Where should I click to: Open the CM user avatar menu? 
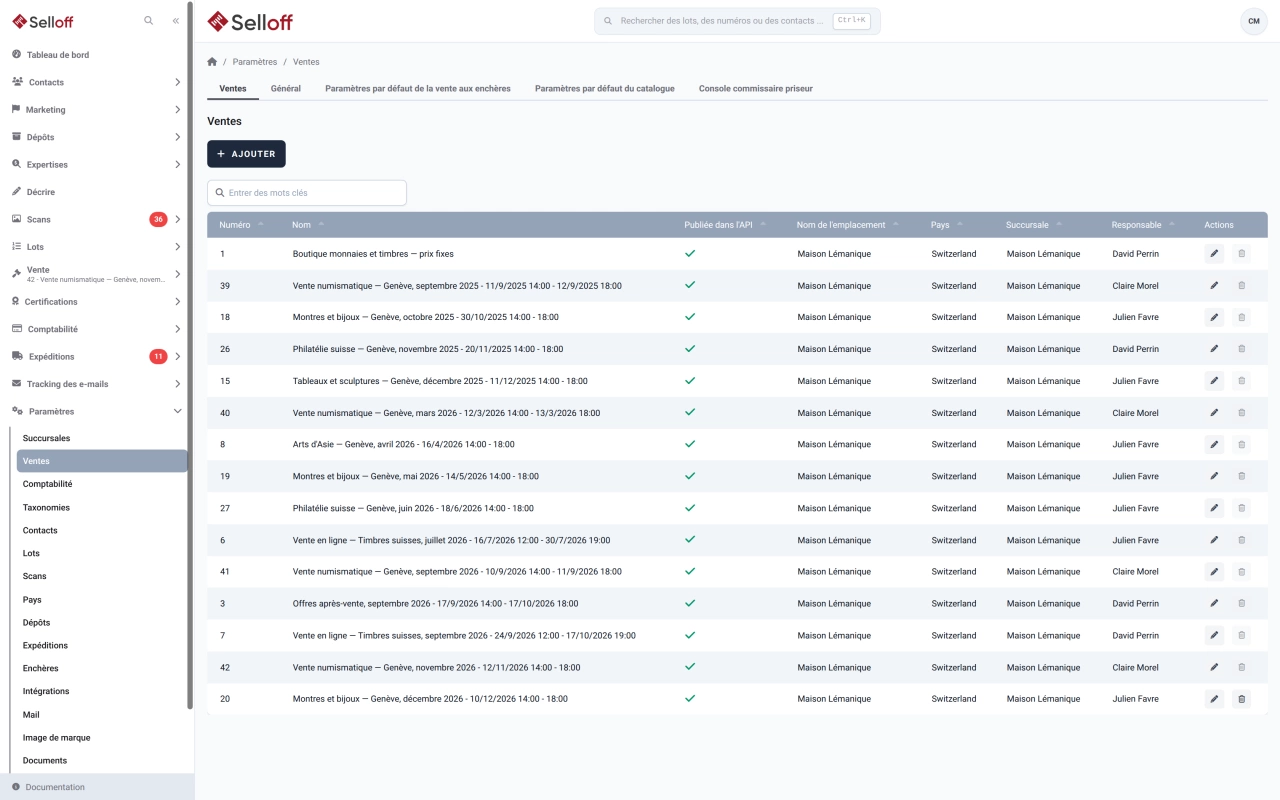(x=1253, y=21)
